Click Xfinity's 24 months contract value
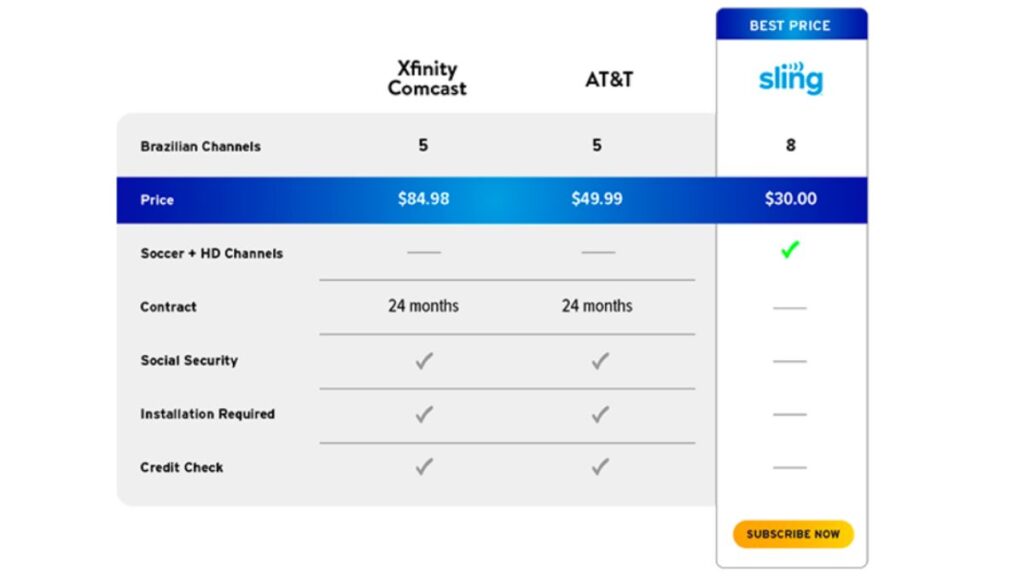Image resolution: width=1024 pixels, height=576 pixels. 423,306
